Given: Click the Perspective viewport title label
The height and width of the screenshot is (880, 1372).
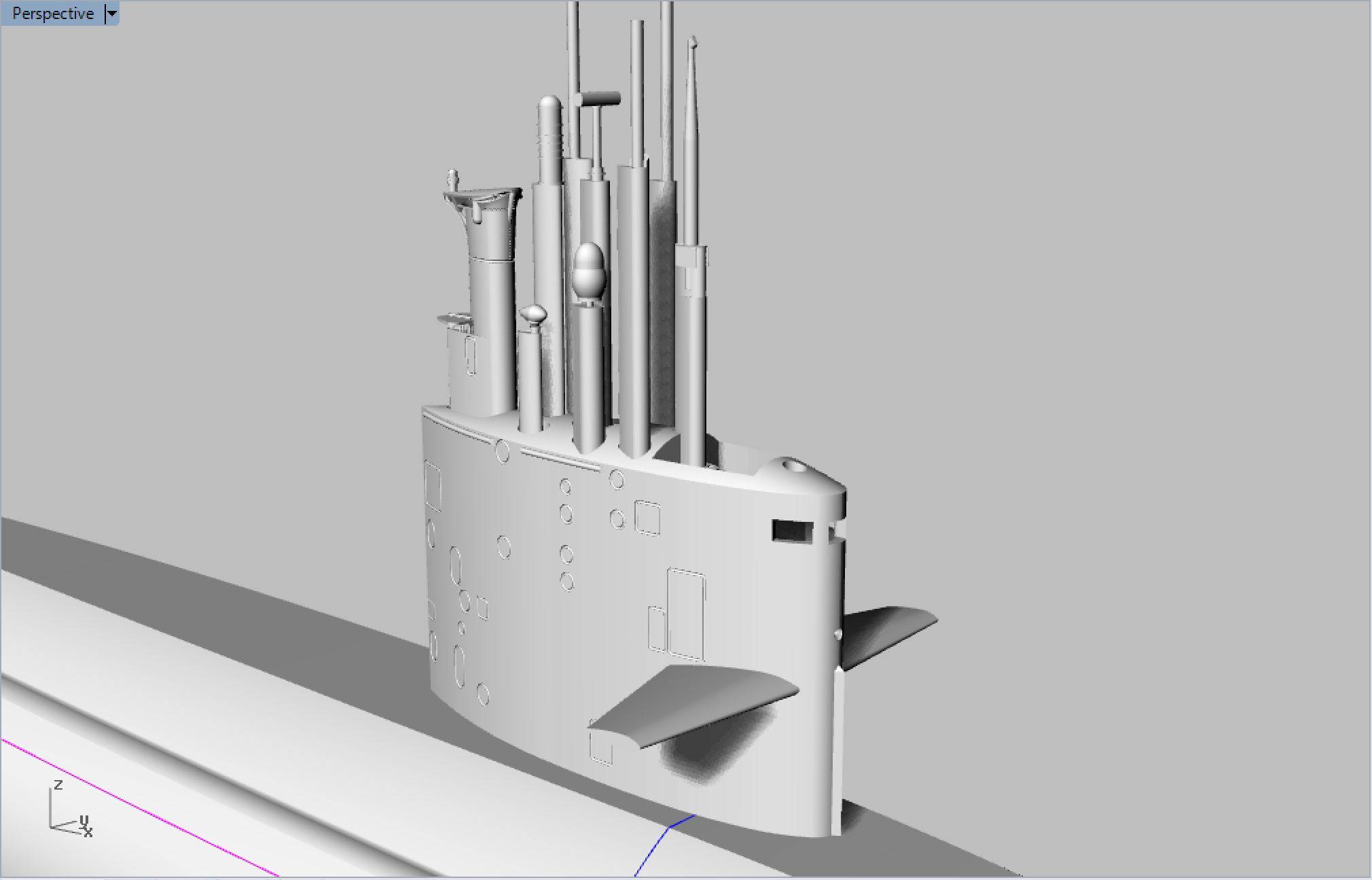Looking at the screenshot, I should click(52, 14).
